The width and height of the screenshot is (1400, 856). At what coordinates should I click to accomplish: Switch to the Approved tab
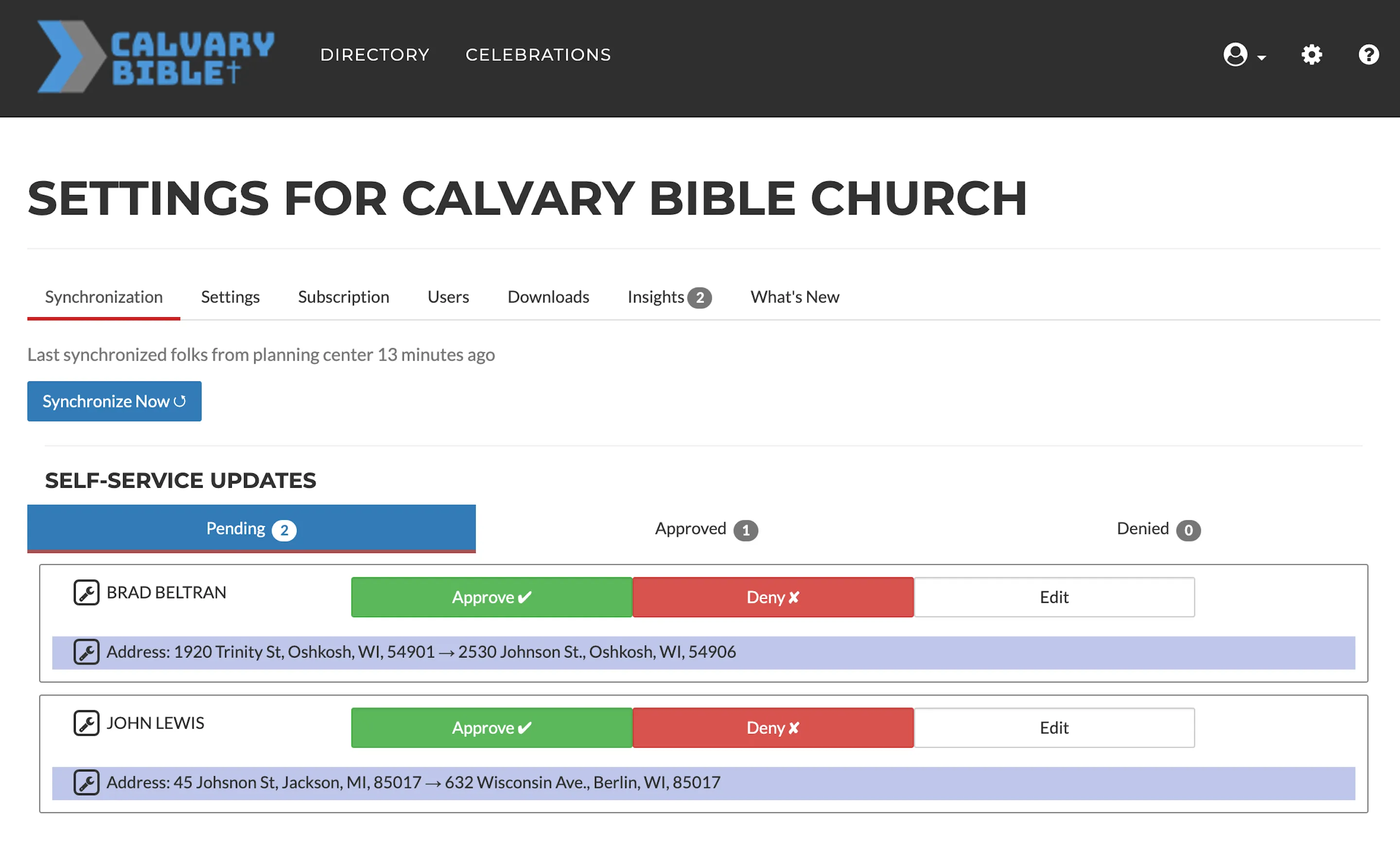706,528
